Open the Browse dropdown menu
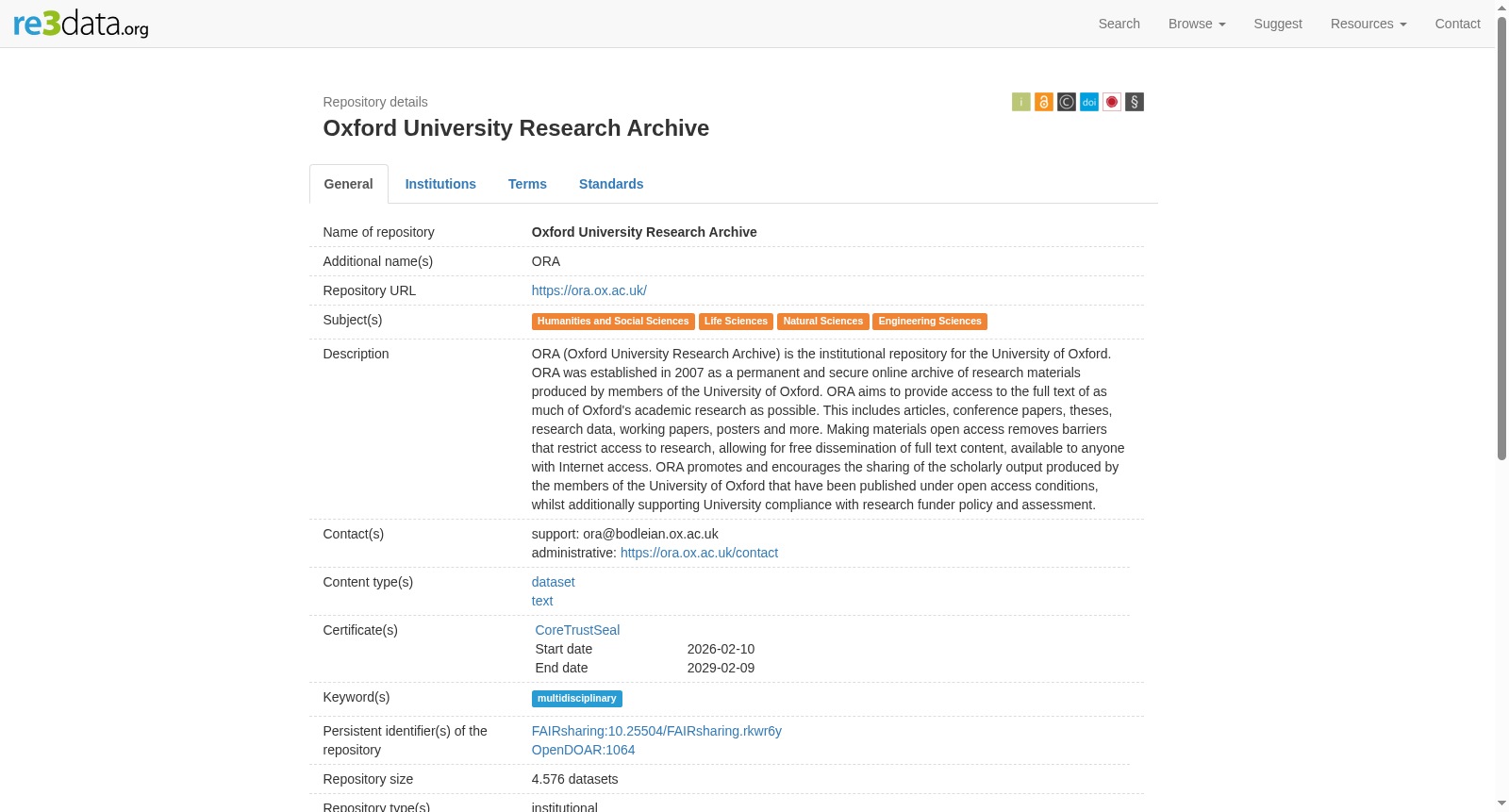Screen dimensions: 1509x812 (1197, 24)
